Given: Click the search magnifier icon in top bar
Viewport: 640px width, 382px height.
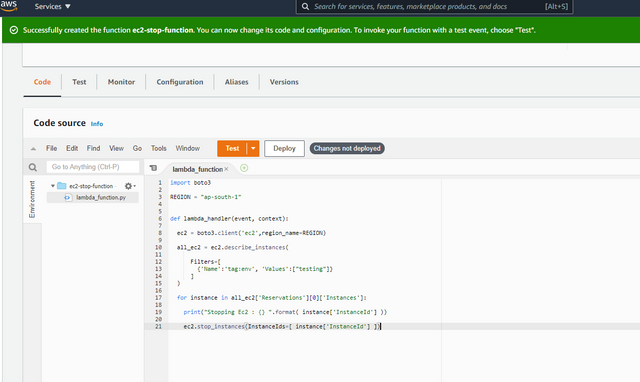Looking at the screenshot, I should pos(305,7).
